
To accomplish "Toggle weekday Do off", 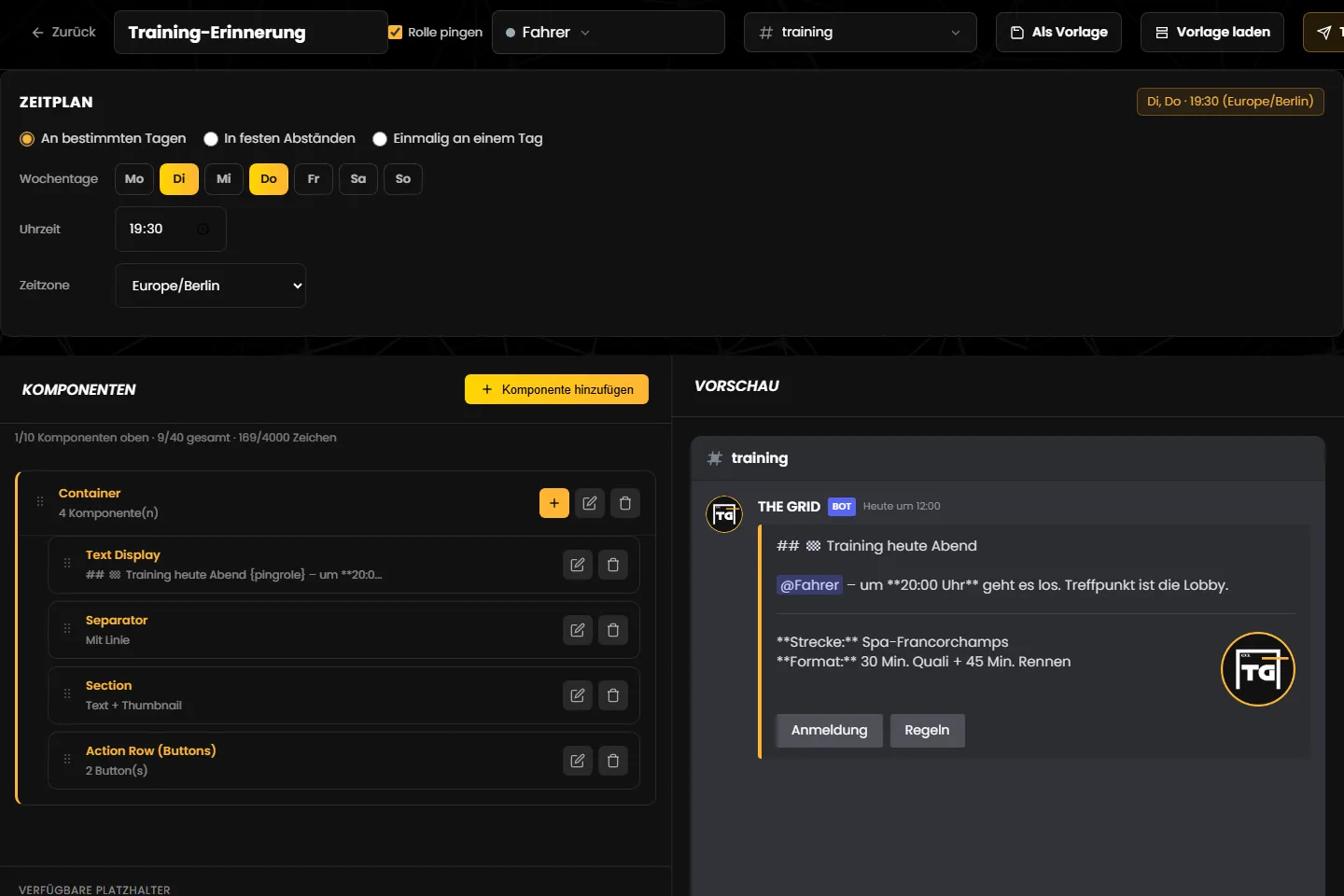I will click(269, 179).
